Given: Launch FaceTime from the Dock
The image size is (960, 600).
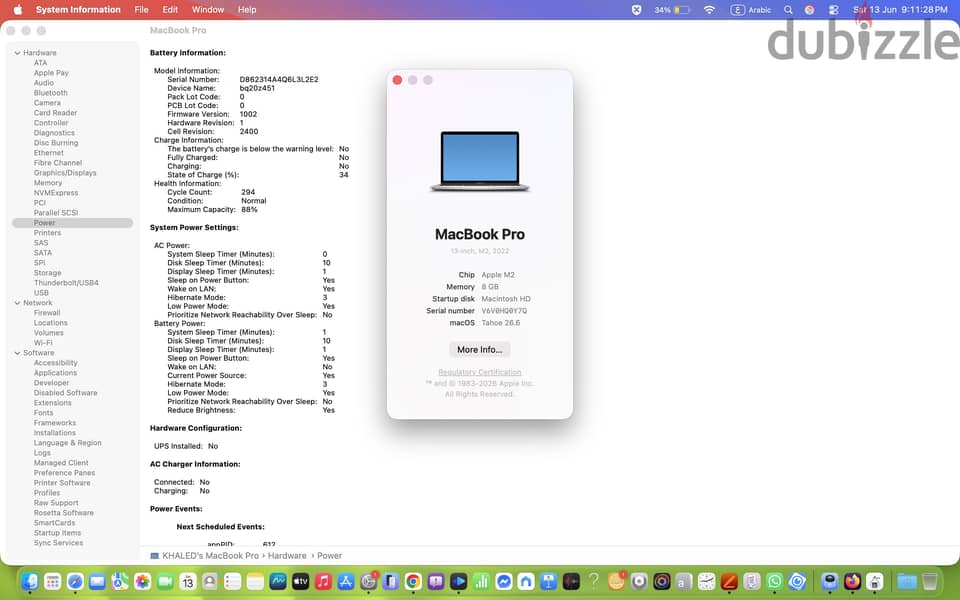Looking at the screenshot, I should (165, 582).
